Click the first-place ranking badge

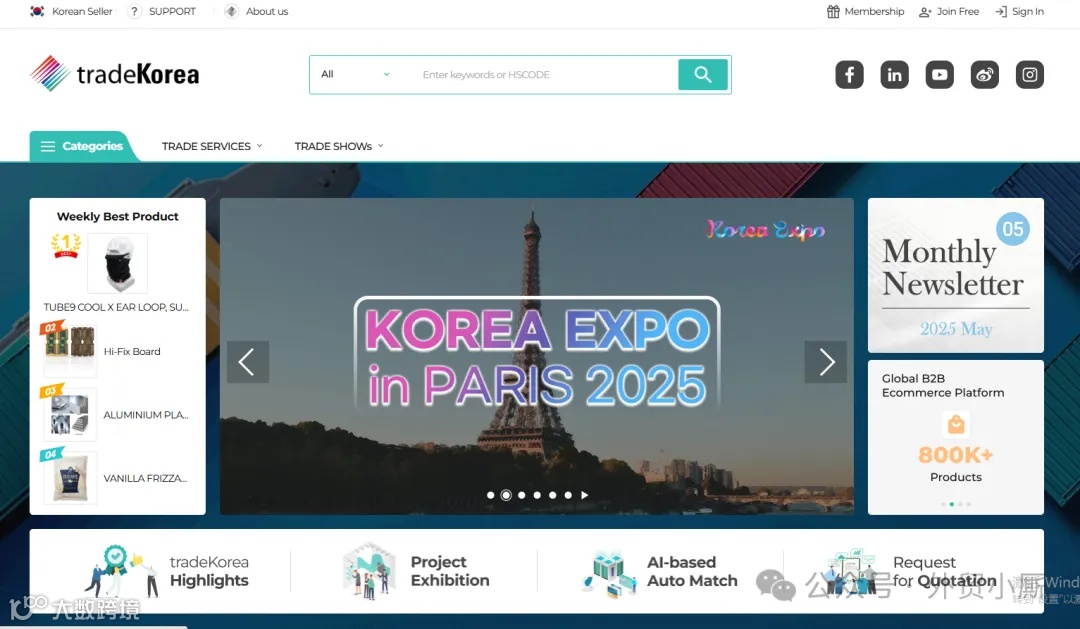coord(65,245)
